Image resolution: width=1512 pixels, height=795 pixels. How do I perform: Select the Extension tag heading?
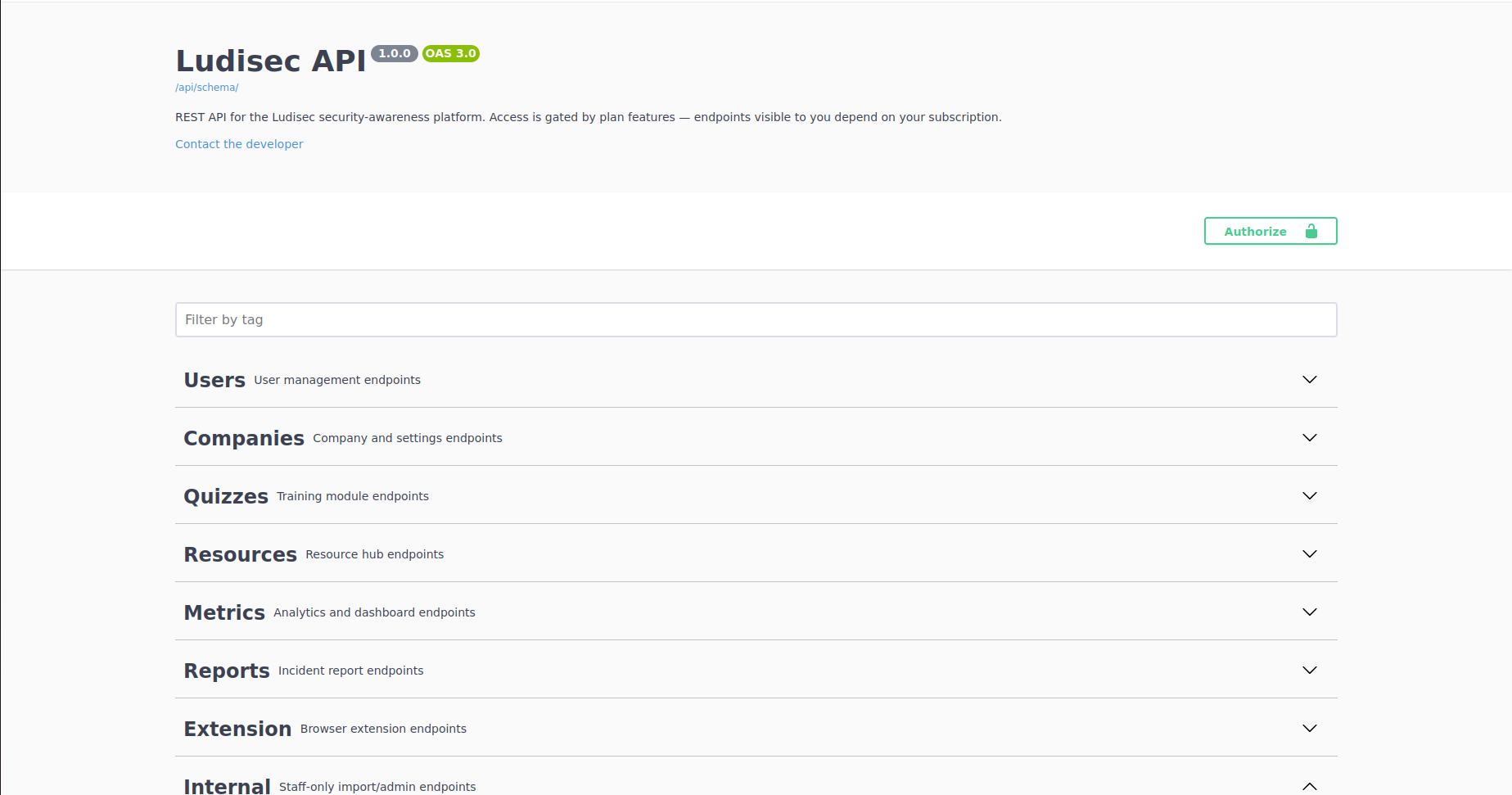tap(237, 729)
